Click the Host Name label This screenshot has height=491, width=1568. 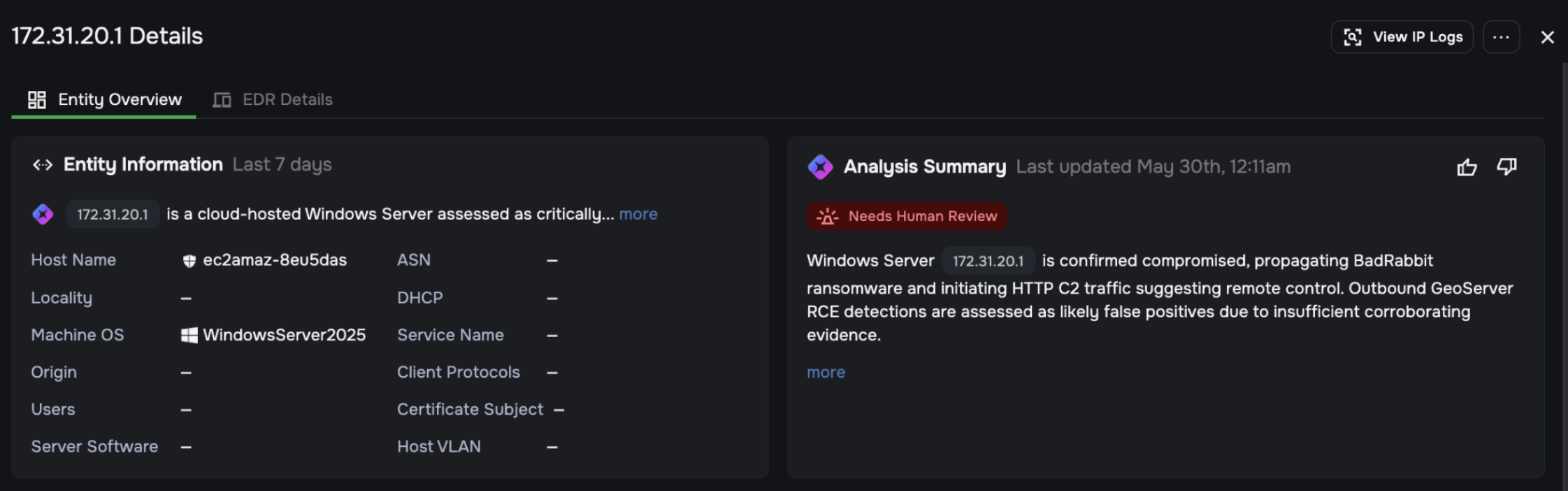point(73,260)
